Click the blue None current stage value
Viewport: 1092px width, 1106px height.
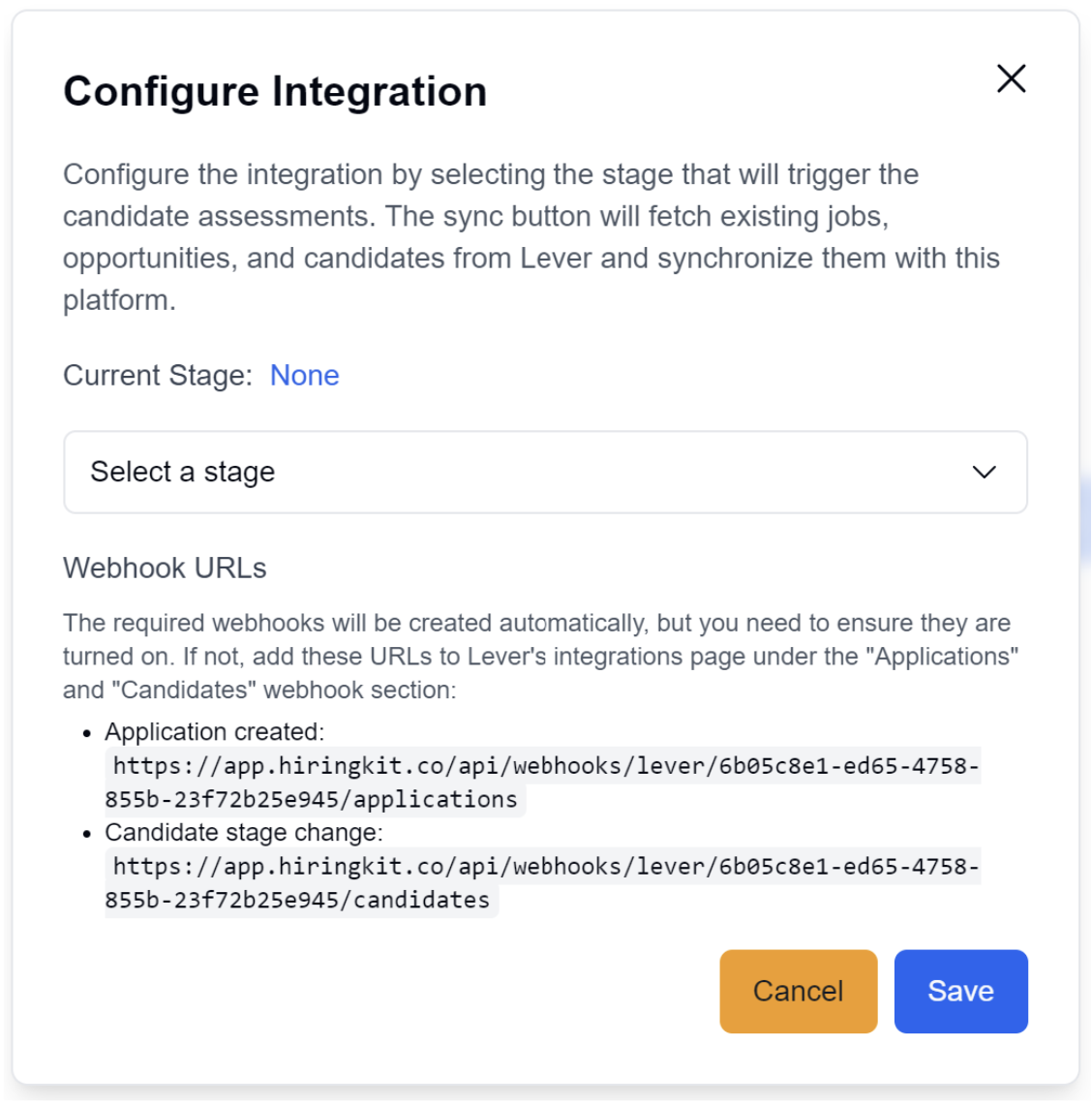(x=304, y=375)
